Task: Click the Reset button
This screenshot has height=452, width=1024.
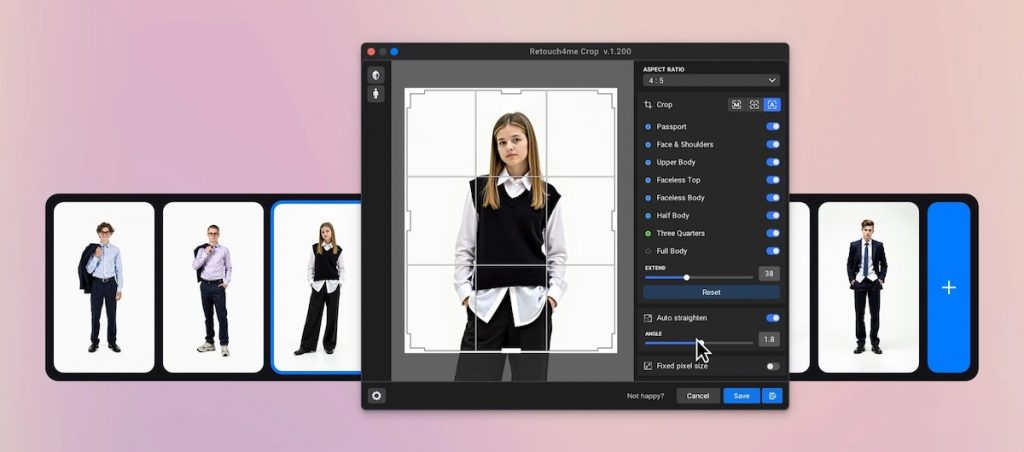Action: (x=711, y=292)
